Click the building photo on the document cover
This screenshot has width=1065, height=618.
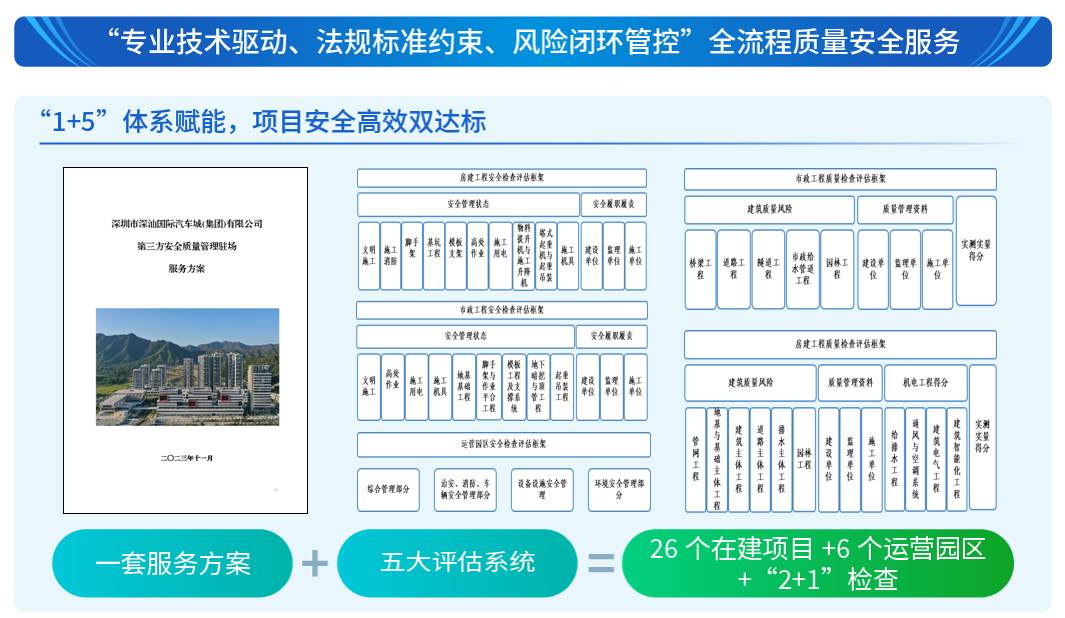pos(187,367)
